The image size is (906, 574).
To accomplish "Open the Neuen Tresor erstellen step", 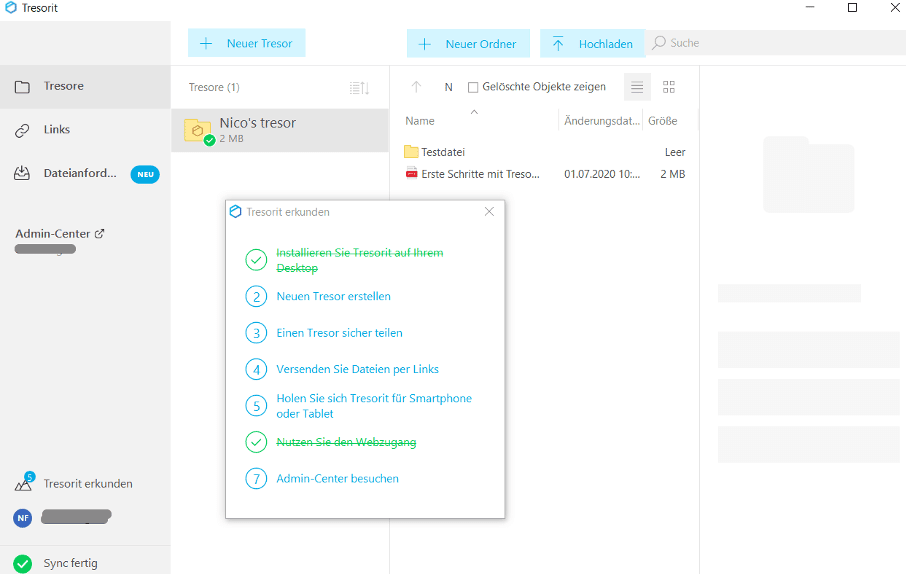I will click(x=333, y=296).
